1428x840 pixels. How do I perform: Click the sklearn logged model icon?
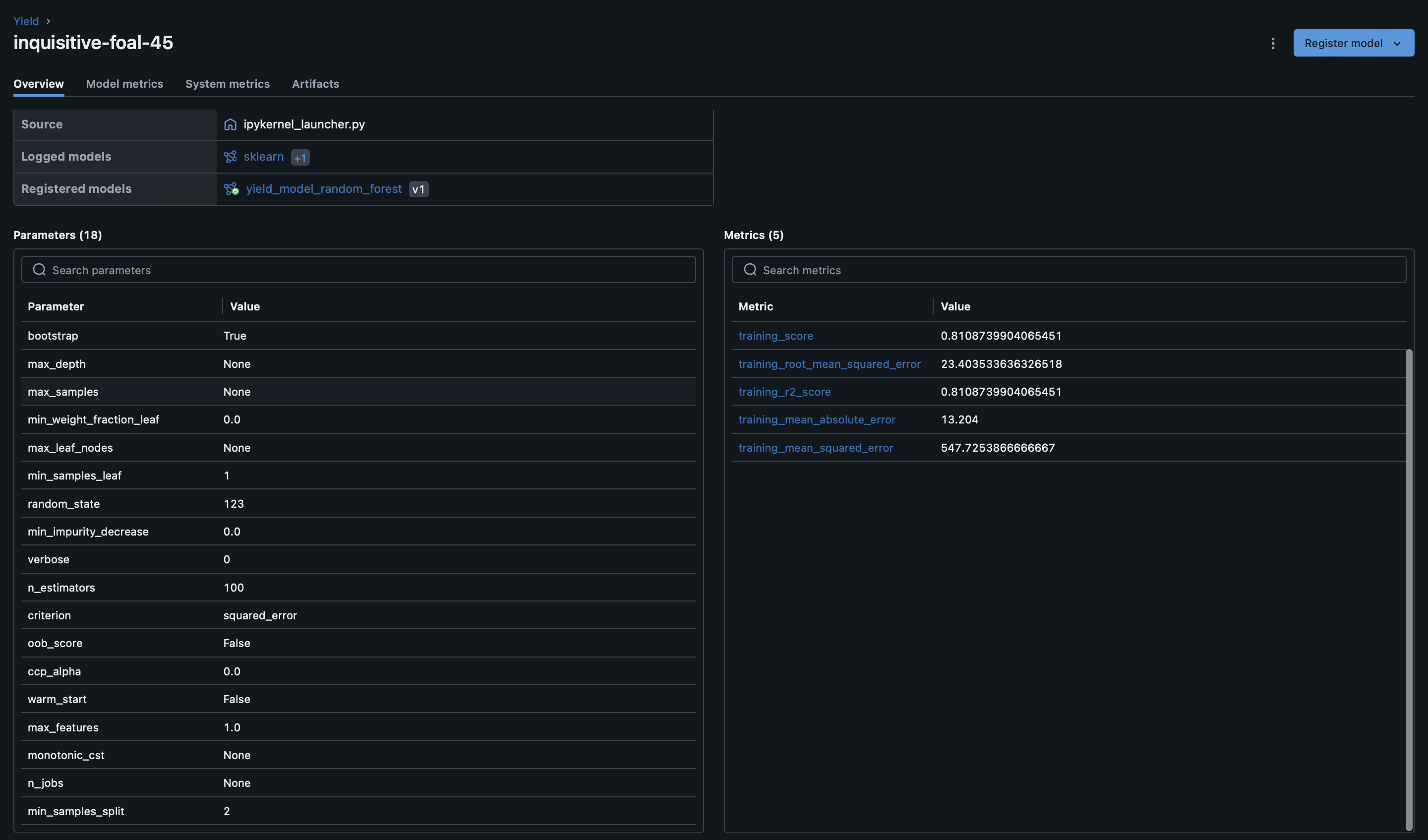(230, 157)
